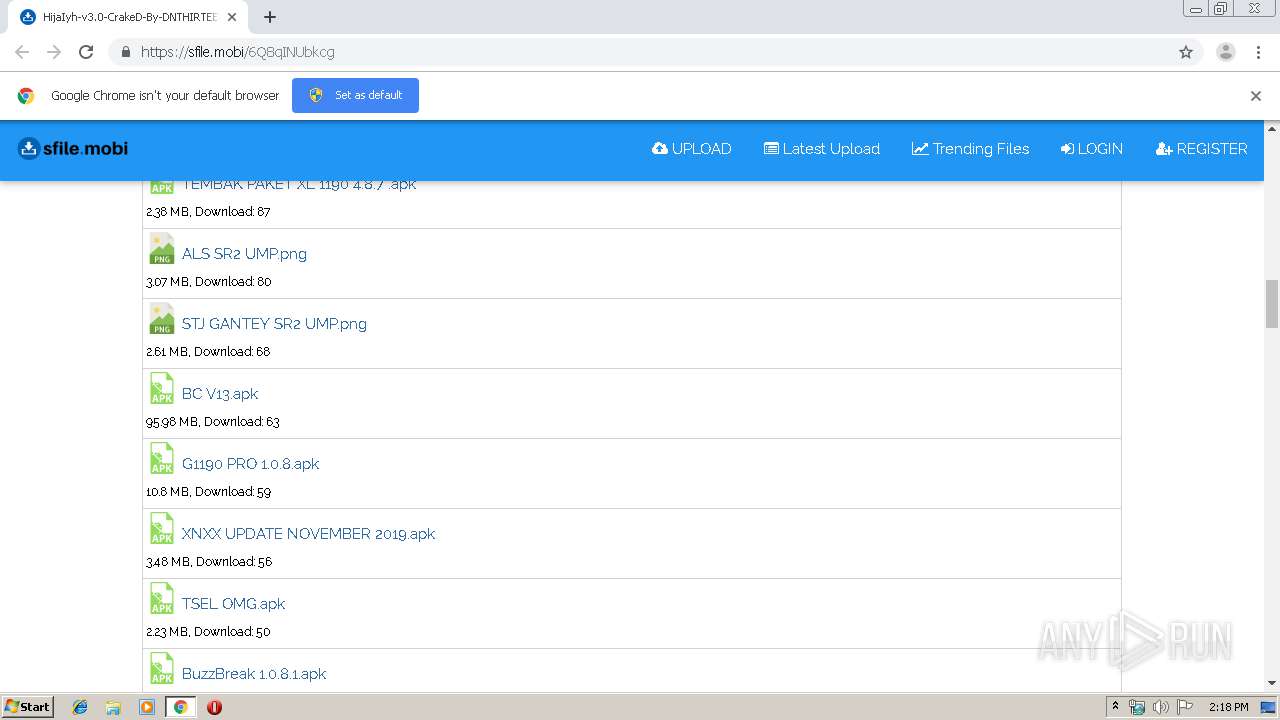Click the TSEL OMG.apk APK icon
This screenshot has width=1280, height=720.
(161, 598)
